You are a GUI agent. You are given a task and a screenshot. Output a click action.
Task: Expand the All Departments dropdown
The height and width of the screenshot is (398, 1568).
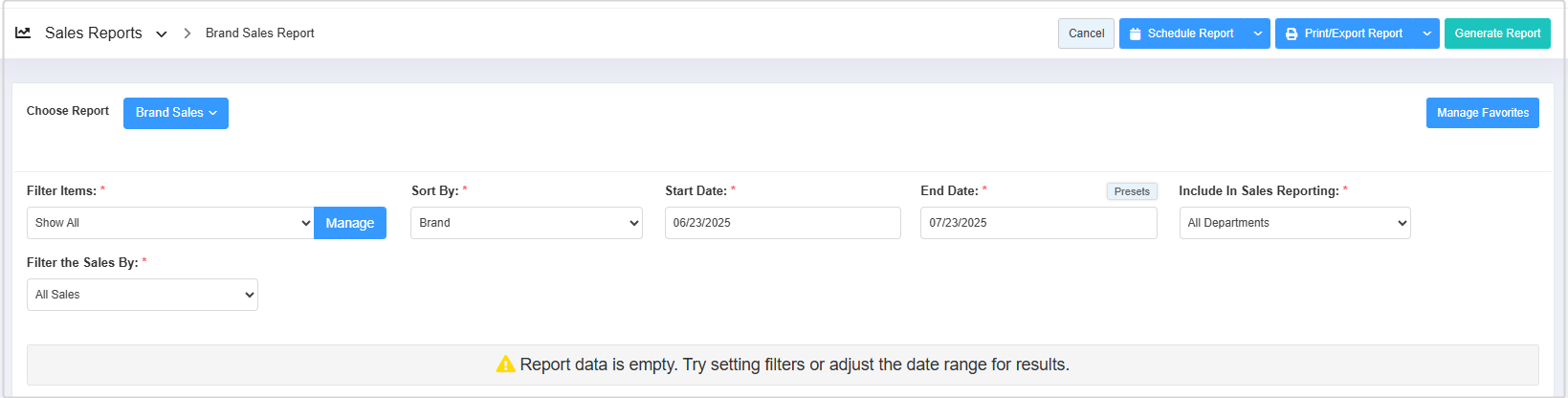click(1294, 223)
